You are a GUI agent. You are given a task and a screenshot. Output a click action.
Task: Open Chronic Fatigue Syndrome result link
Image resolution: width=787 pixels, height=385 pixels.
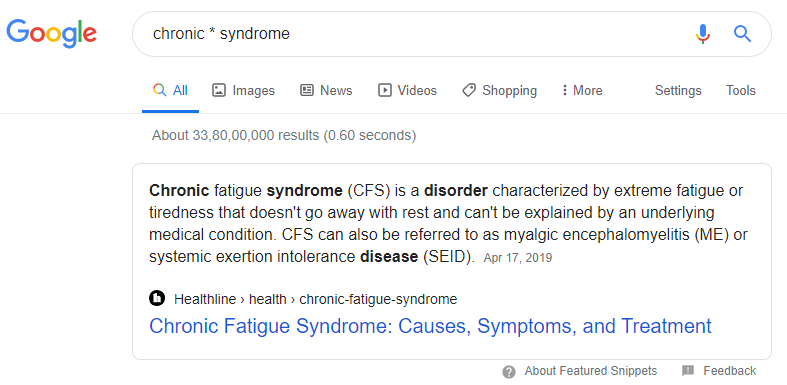430,326
